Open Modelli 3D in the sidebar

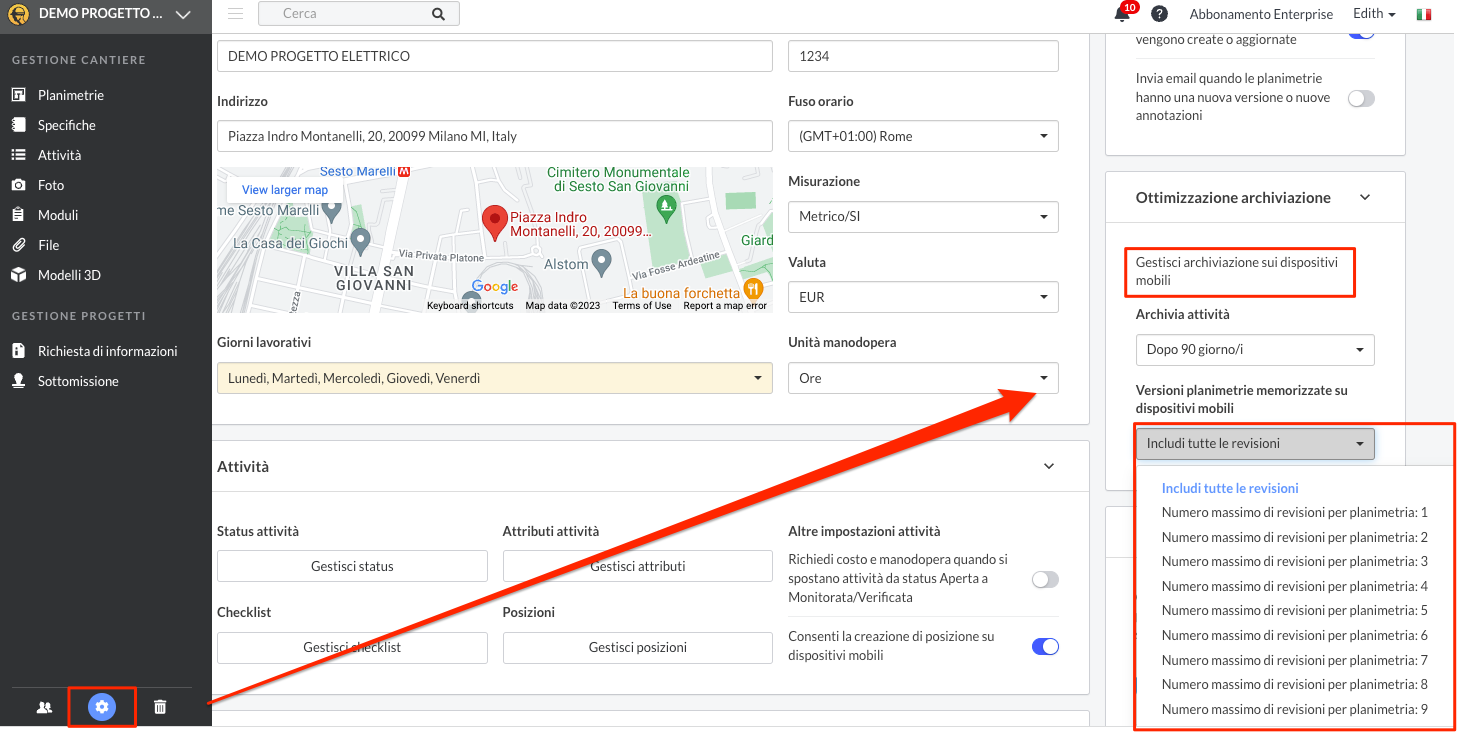(x=69, y=275)
